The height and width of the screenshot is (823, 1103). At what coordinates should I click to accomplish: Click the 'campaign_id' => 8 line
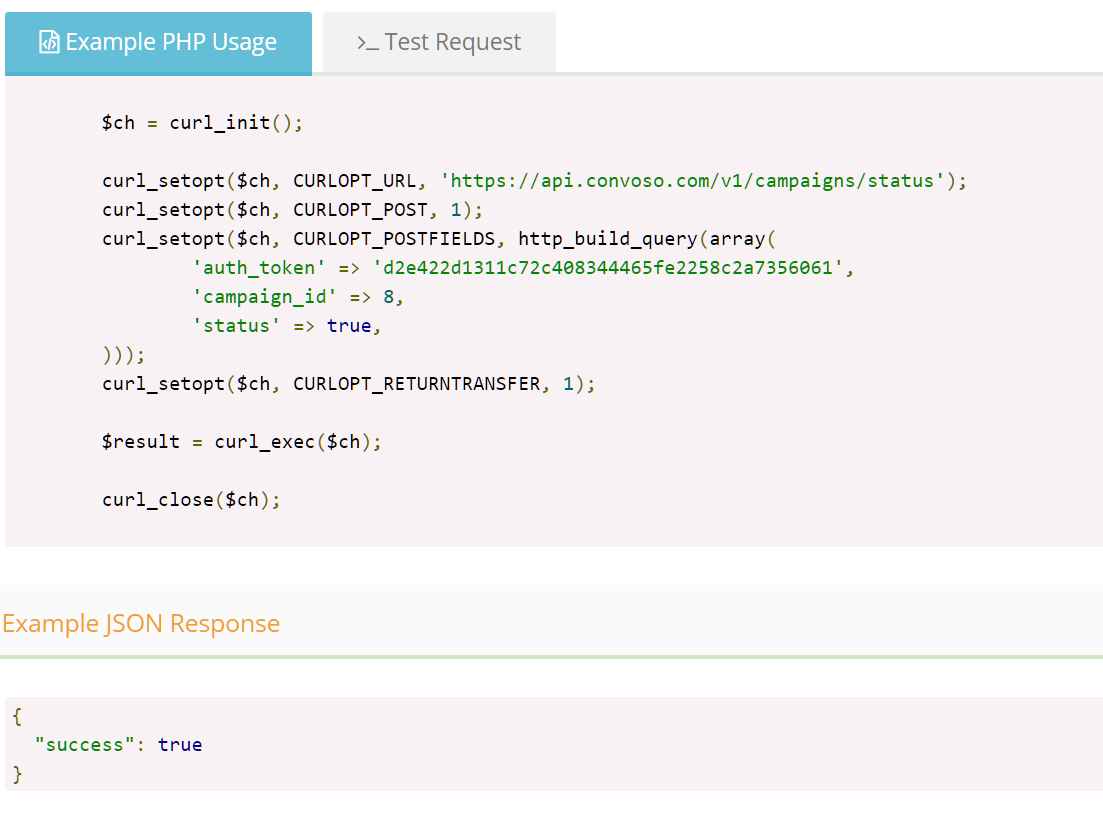tap(298, 297)
